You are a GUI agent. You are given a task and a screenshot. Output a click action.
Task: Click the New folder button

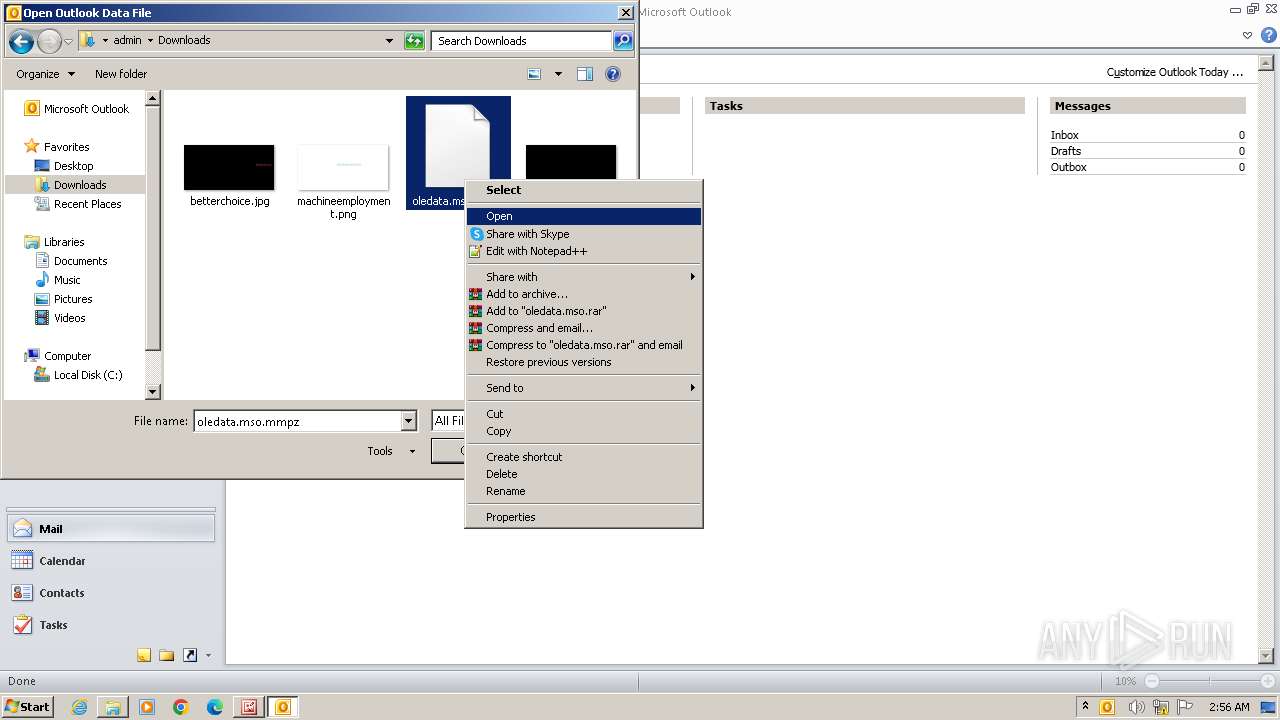click(x=121, y=74)
